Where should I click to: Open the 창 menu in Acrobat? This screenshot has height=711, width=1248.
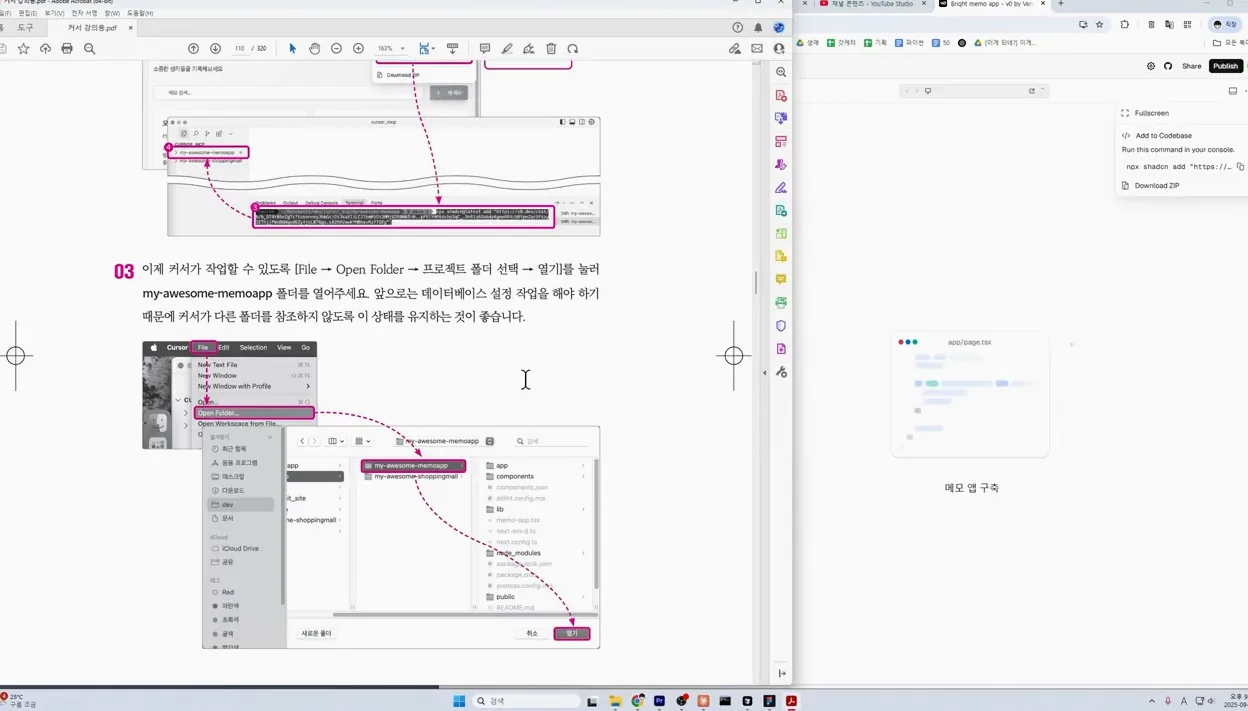(x=112, y=13)
